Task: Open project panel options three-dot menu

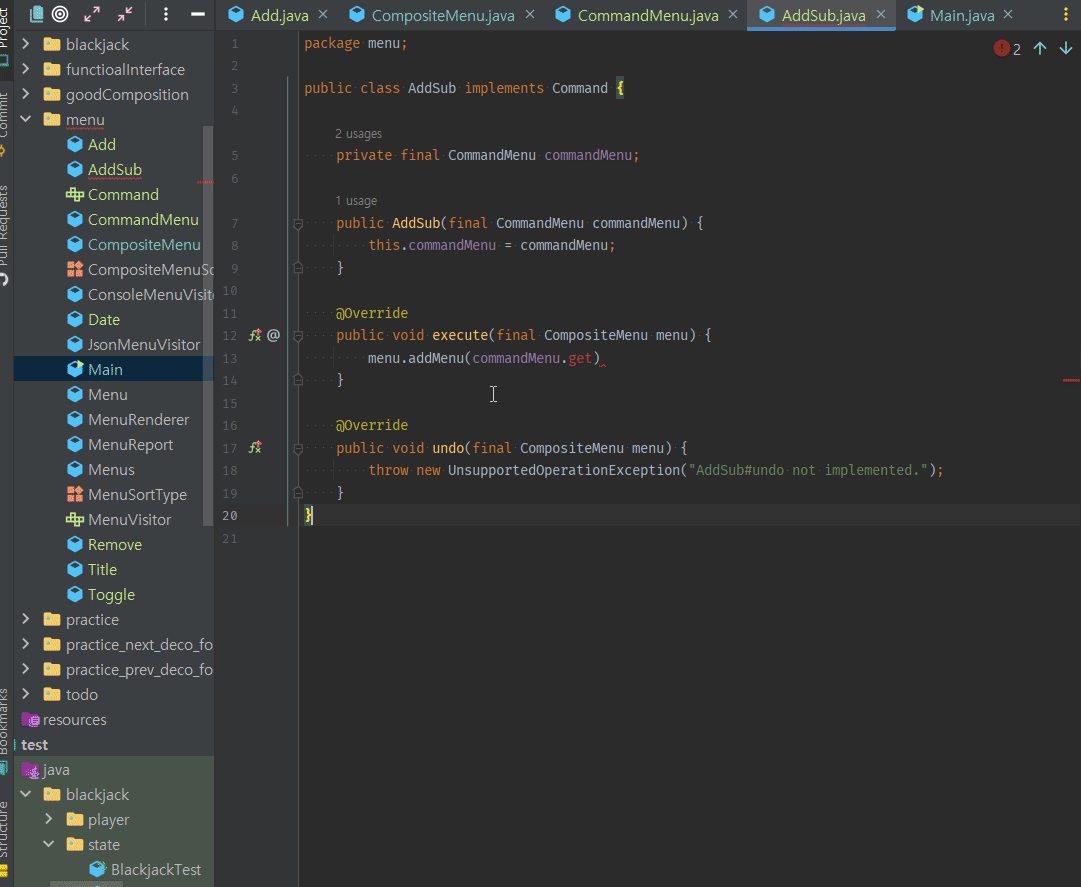Action: pos(166,14)
